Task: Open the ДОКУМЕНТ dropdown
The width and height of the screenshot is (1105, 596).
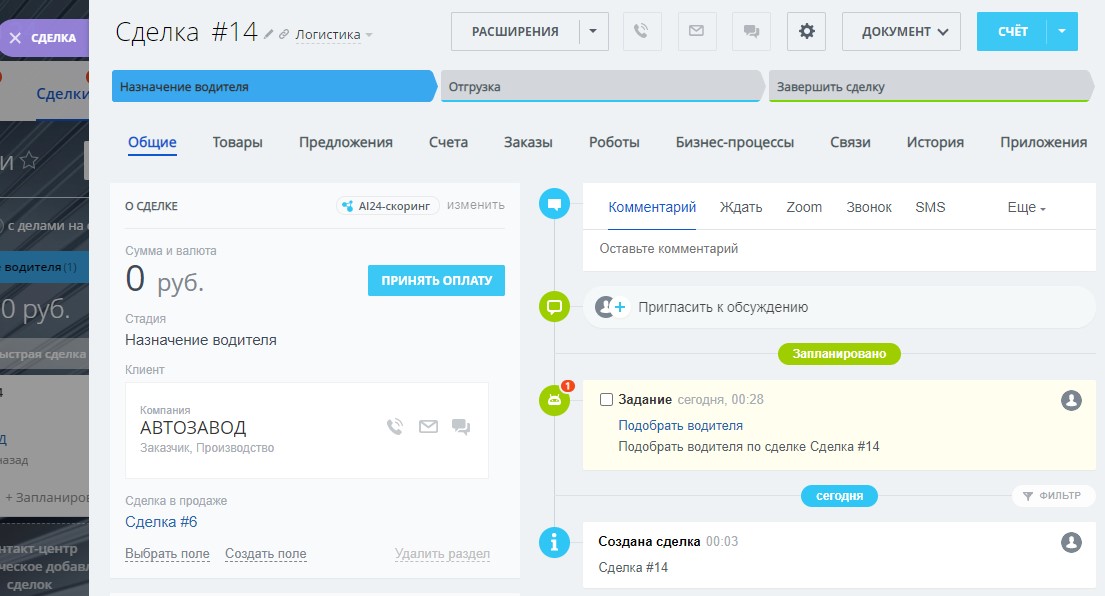Action: pyautogui.click(x=901, y=31)
